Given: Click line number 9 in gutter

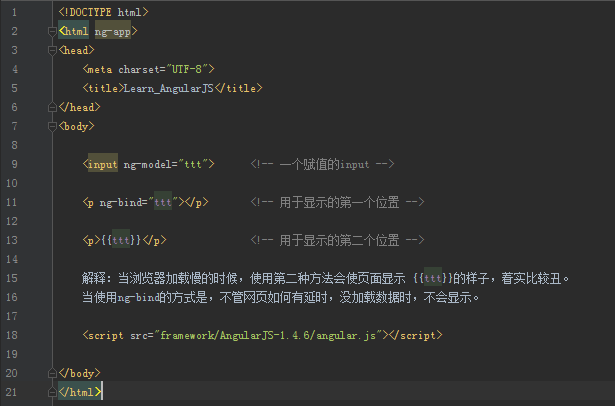Looking at the screenshot, I should point(14,164).
